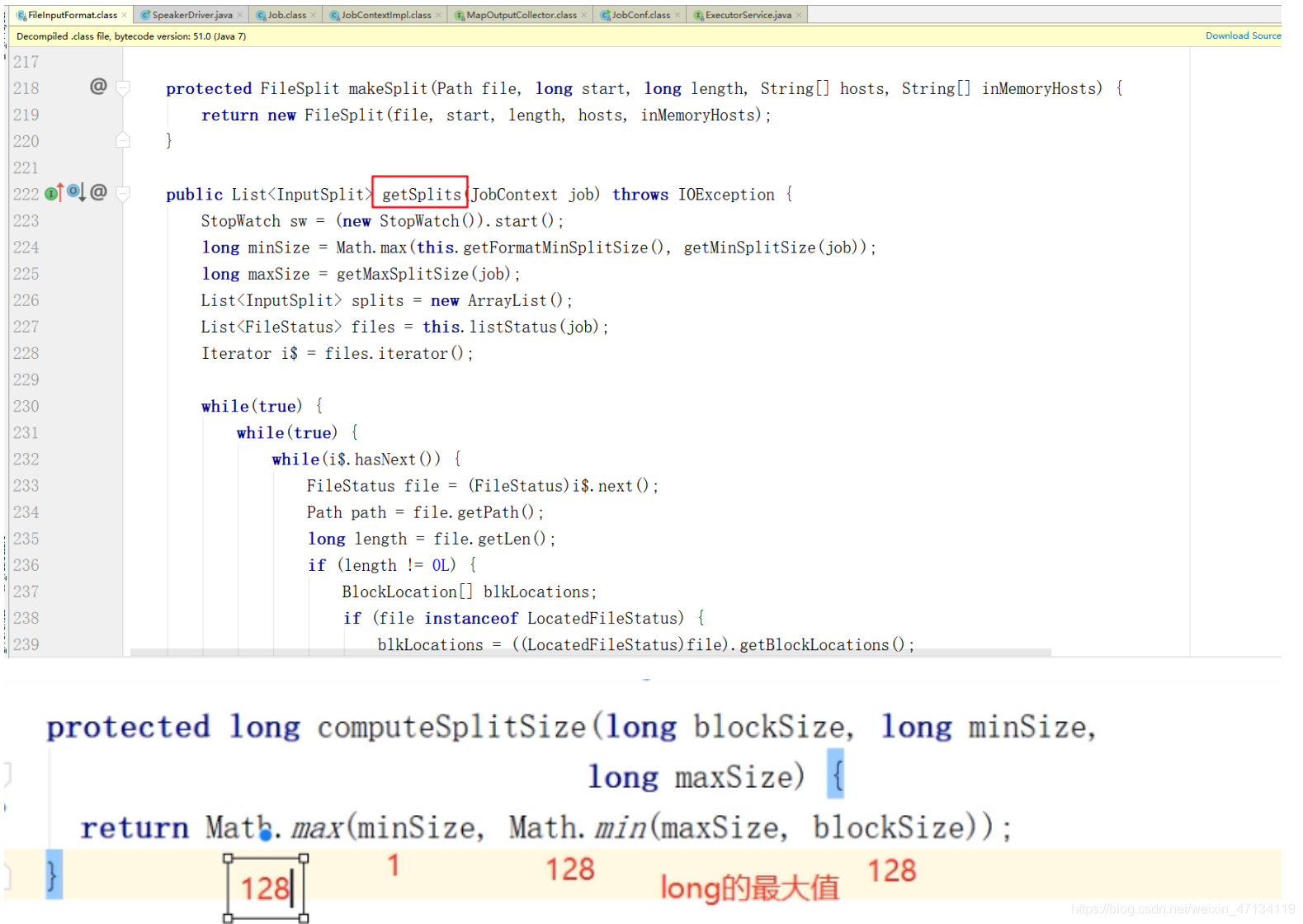1303x924 pixels.
Task: Close the MapOutputCollector.class tab
Action: pos(584,15)
